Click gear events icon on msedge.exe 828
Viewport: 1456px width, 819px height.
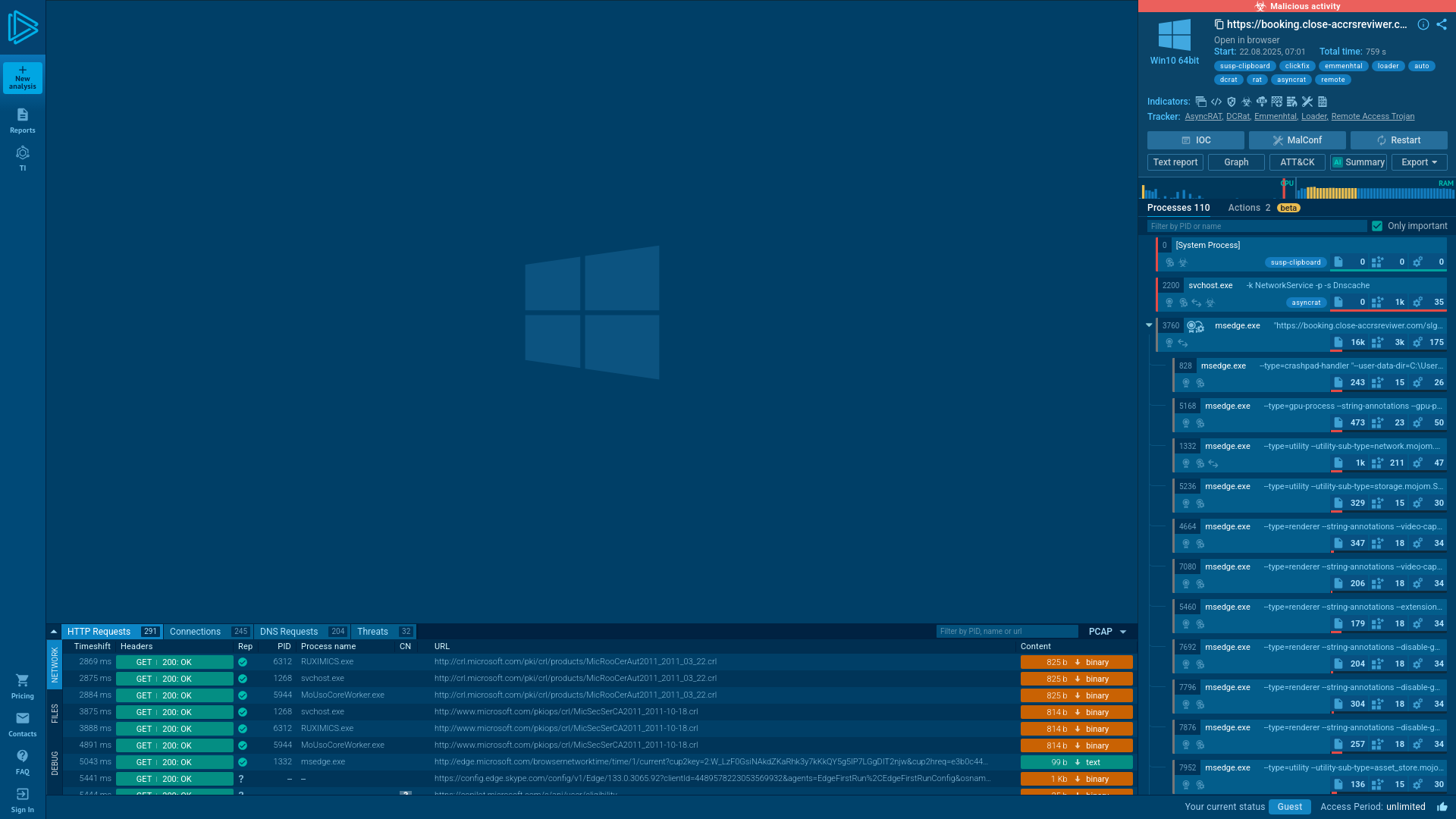(1417, 382)
